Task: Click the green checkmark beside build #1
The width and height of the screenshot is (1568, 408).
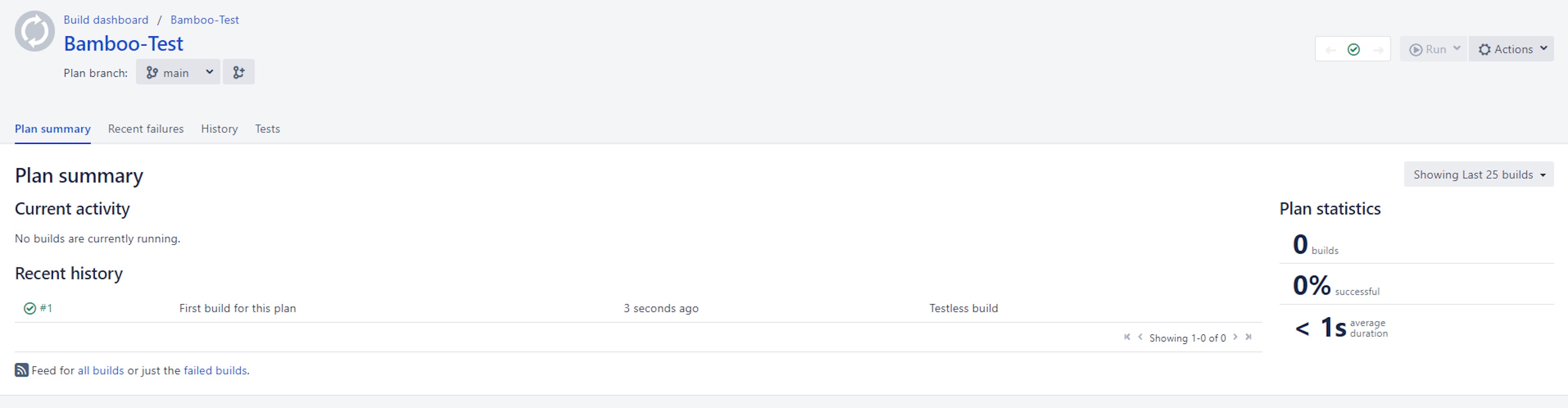Action: point(30,308)
